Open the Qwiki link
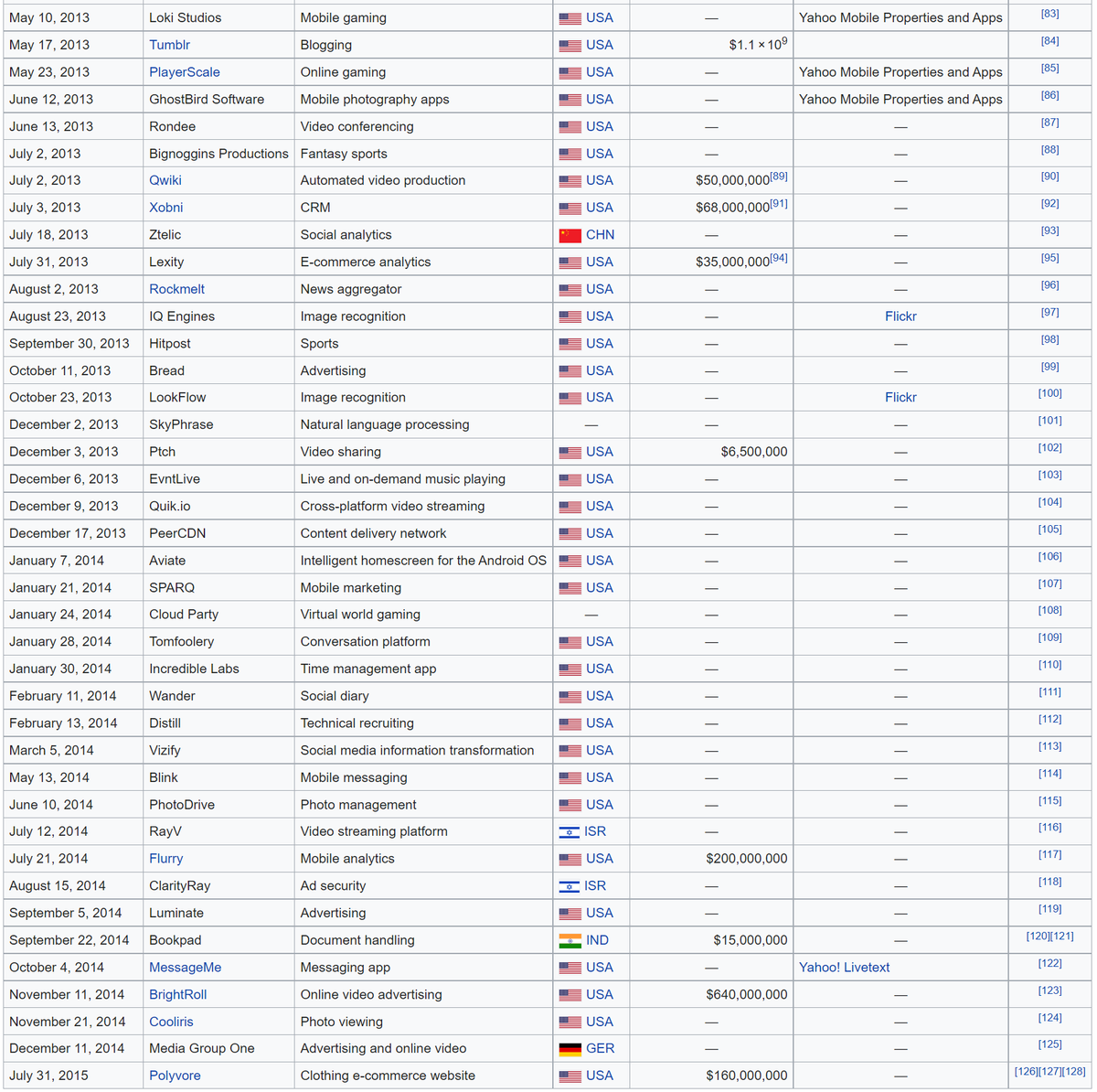 coord(166,180)
